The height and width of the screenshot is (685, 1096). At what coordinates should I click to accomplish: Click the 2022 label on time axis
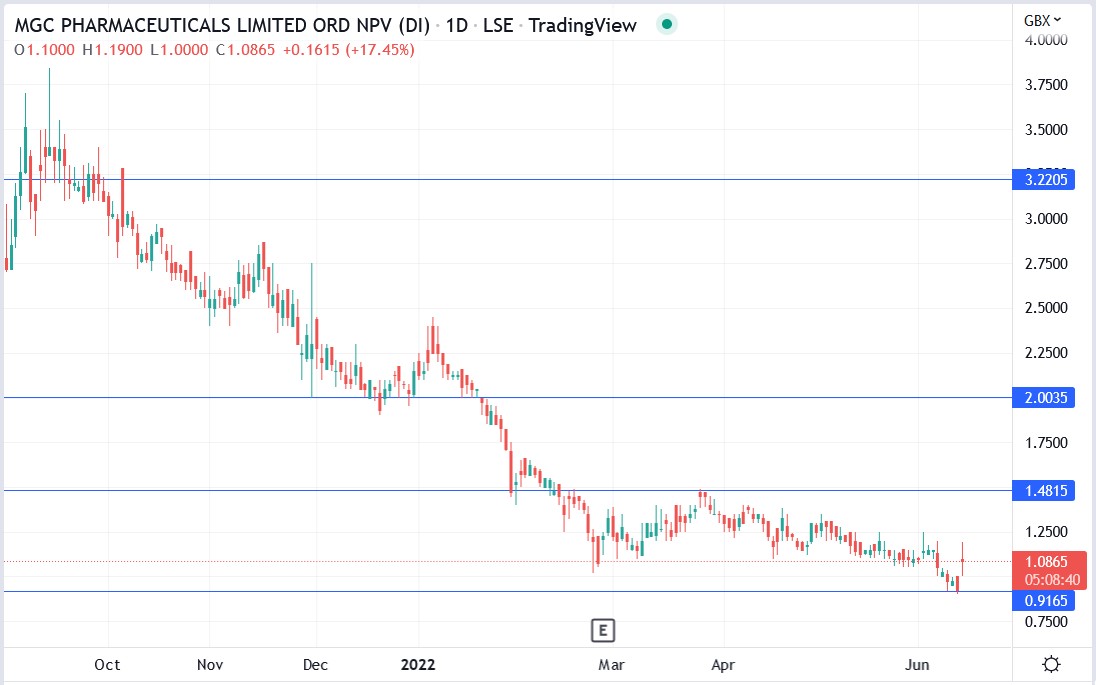coord(418,665)
